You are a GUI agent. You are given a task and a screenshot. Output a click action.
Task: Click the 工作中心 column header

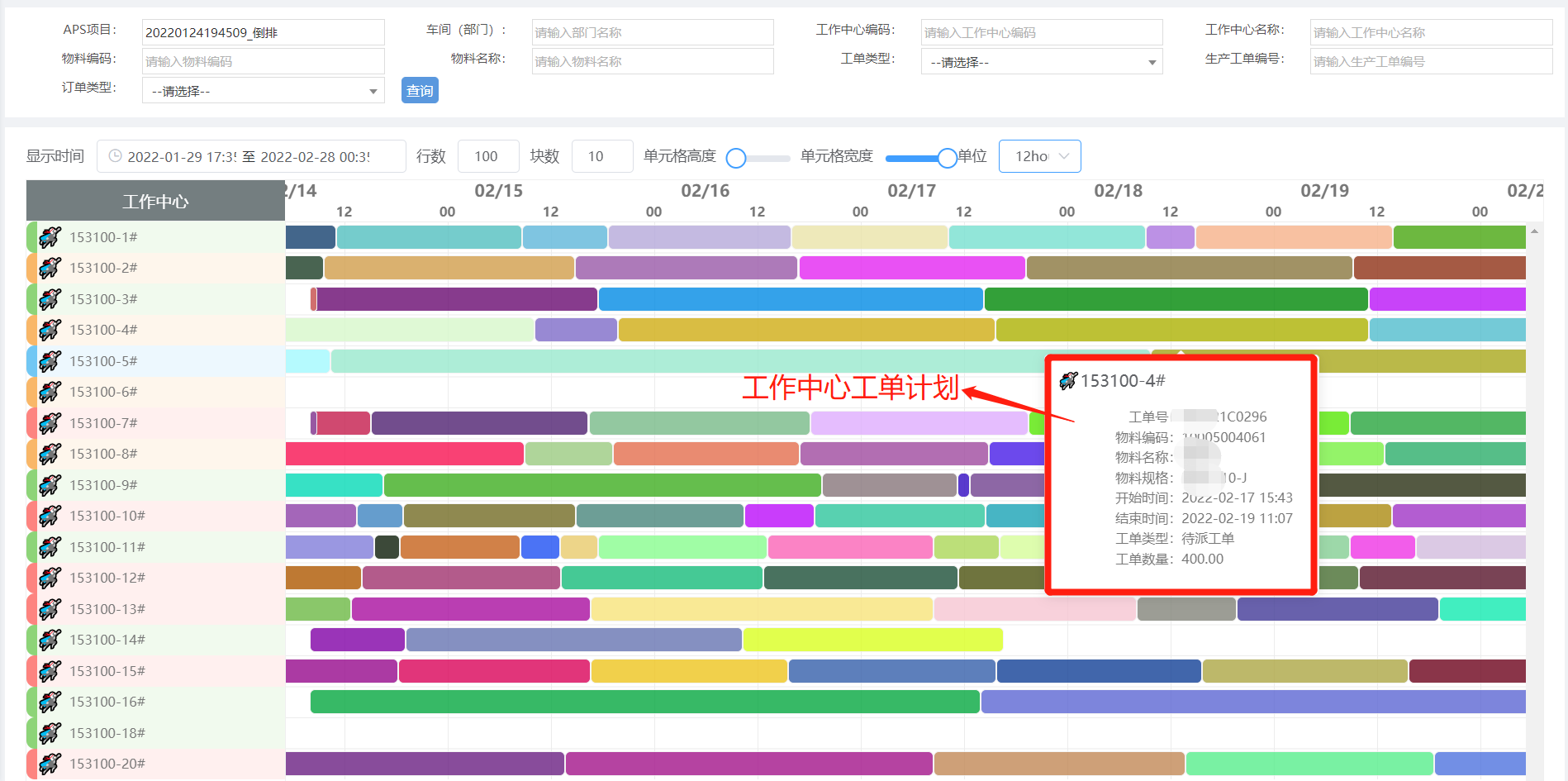pyautogui.click(x=155, y=201)
